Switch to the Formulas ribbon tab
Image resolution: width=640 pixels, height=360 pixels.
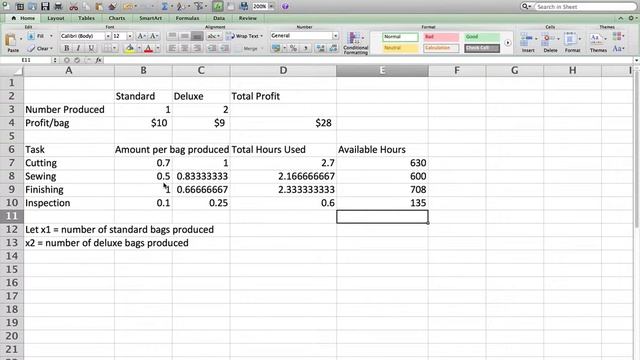click(x=187, y=18)
